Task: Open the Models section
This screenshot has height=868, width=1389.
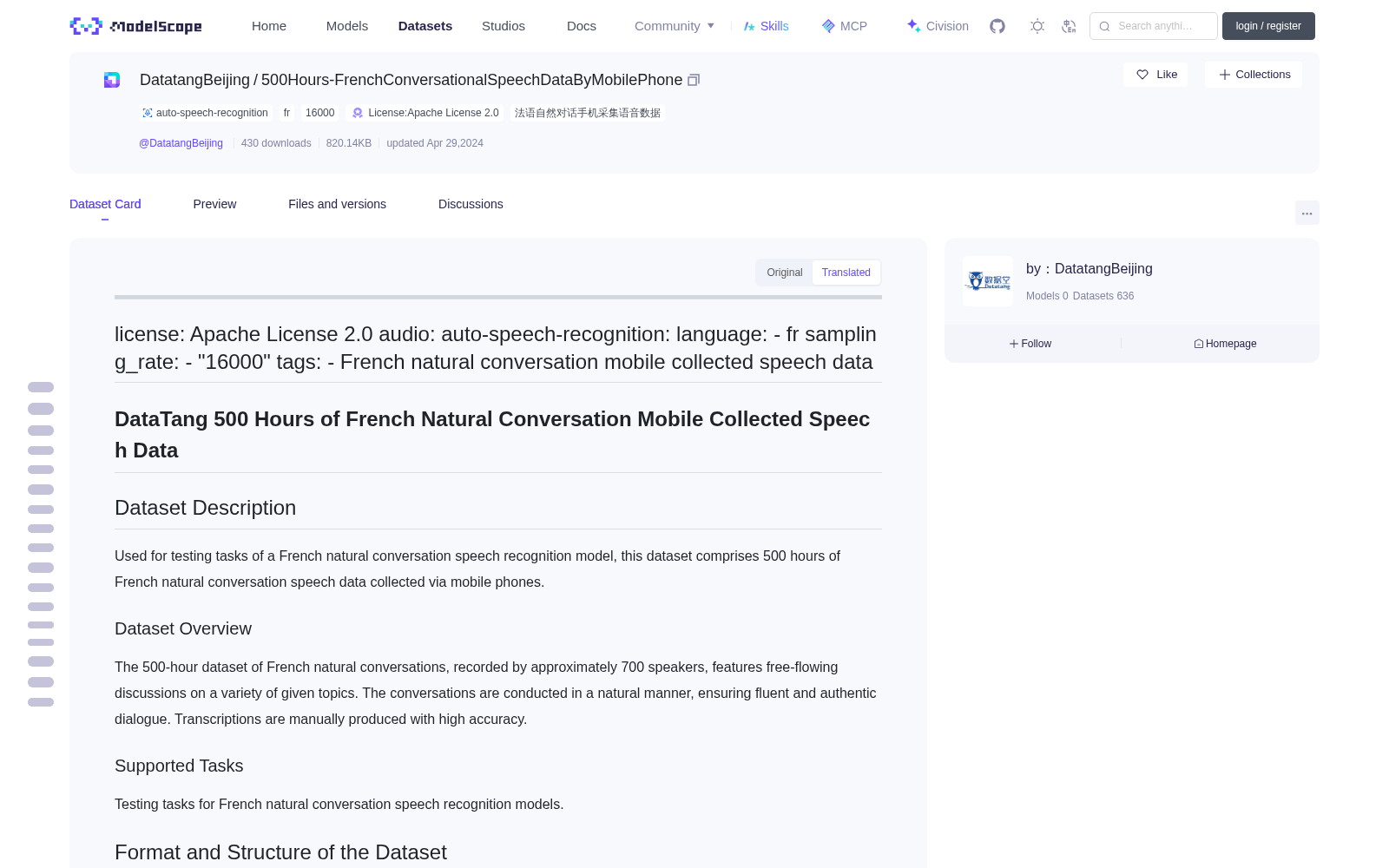Action: (347, 26)
